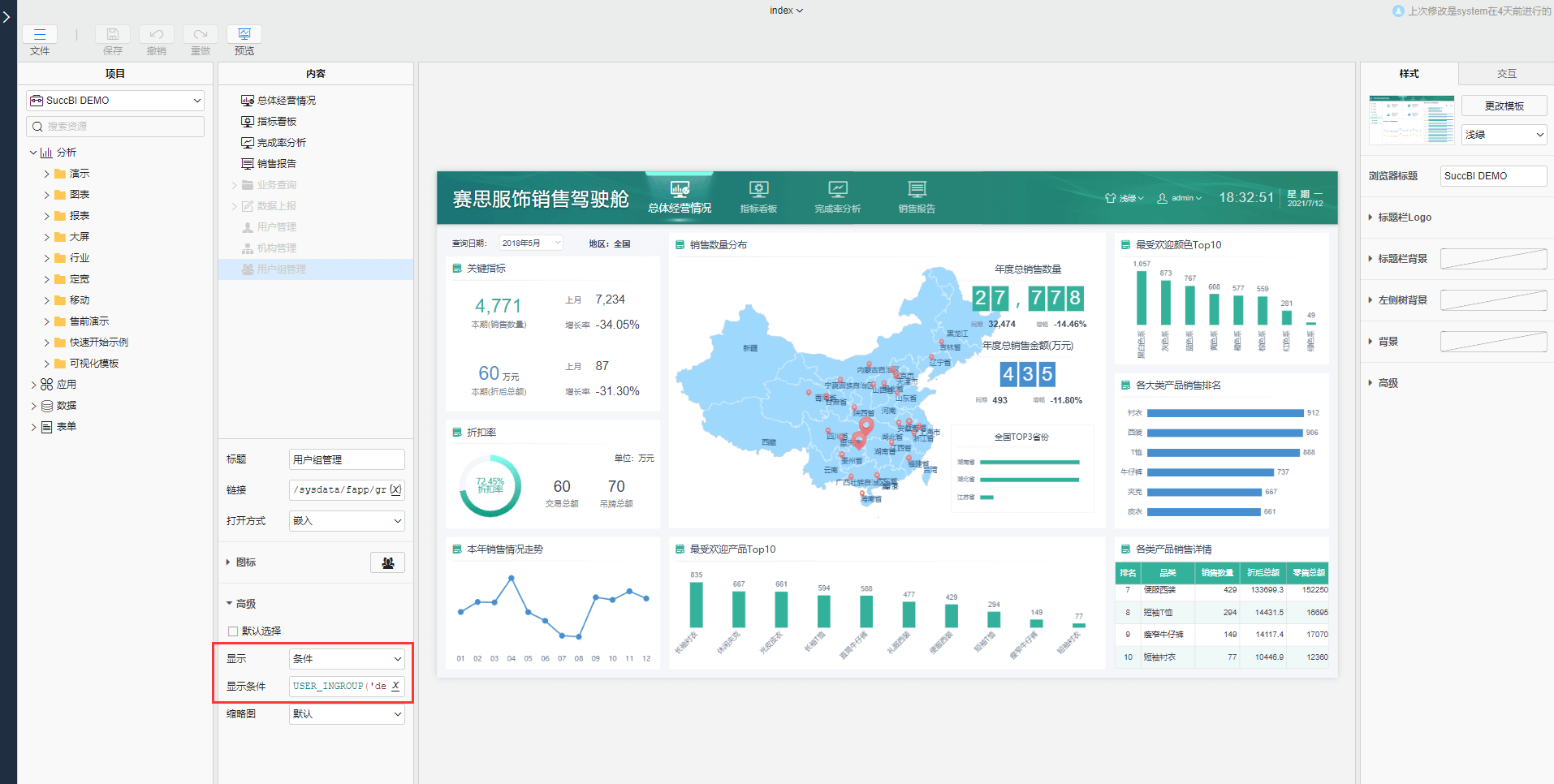1554x784 pixels.
Task: Open the 打开方式 dropdown showing 嵌入
Action: pos(346,520)
